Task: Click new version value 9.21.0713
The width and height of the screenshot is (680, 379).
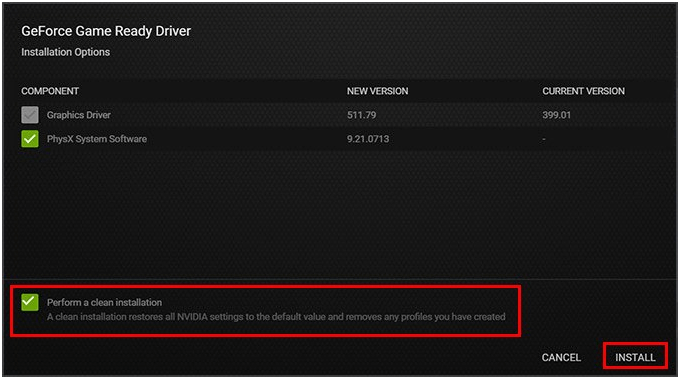Action: tap(368, 139)
